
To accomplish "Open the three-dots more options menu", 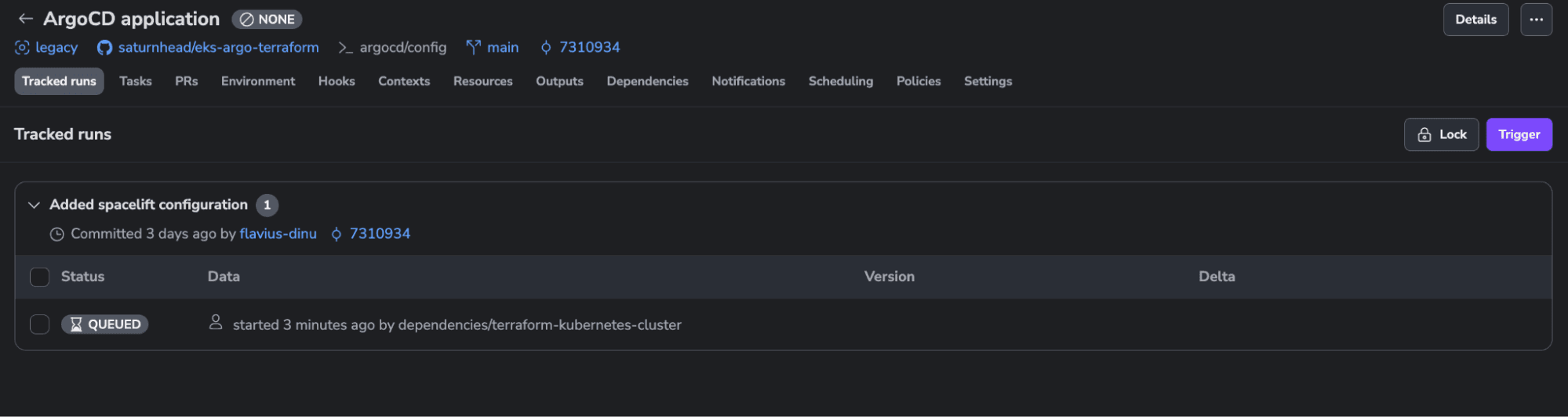I will pos(1536,20).
